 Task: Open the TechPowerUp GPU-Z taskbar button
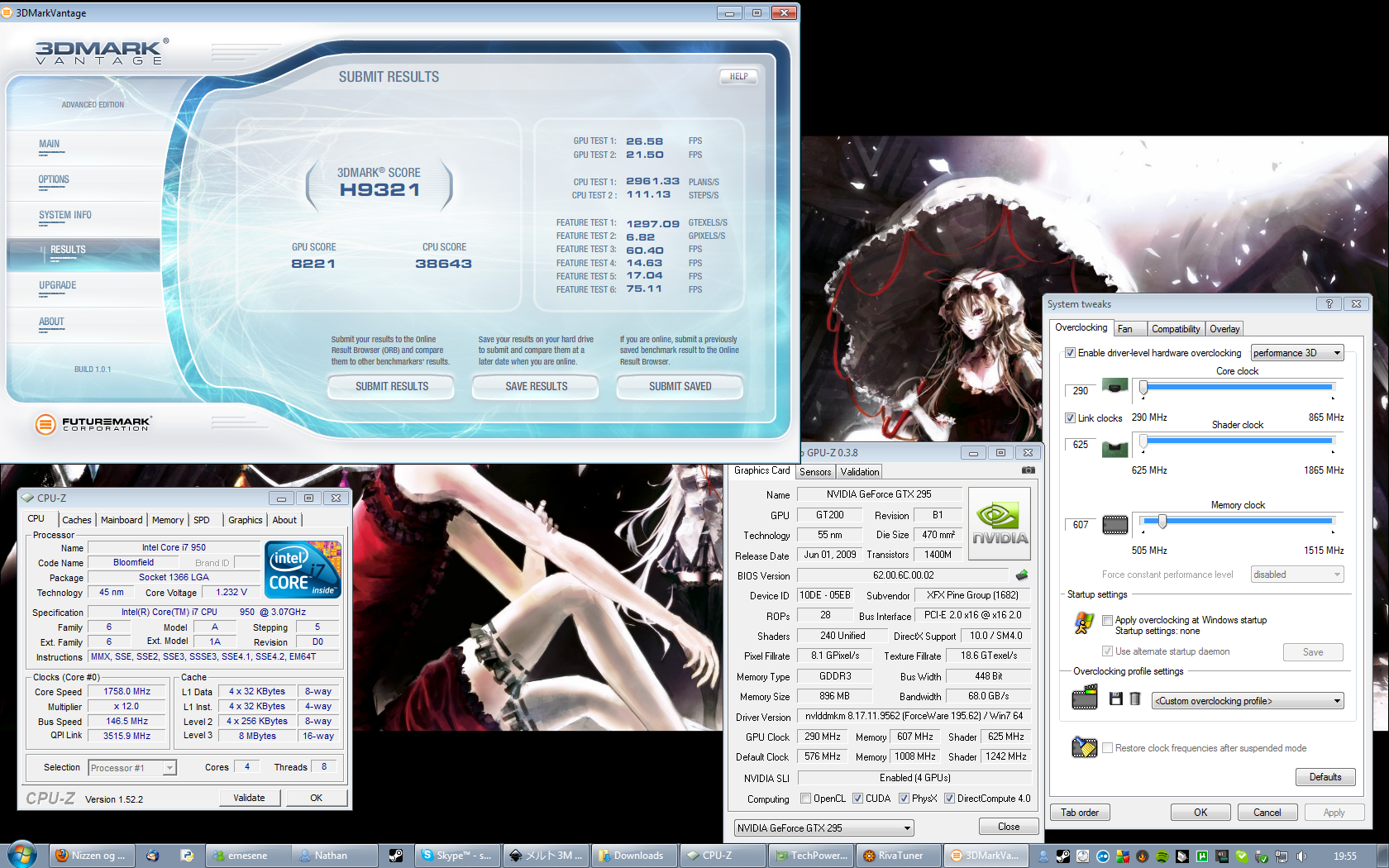[810, 856]
